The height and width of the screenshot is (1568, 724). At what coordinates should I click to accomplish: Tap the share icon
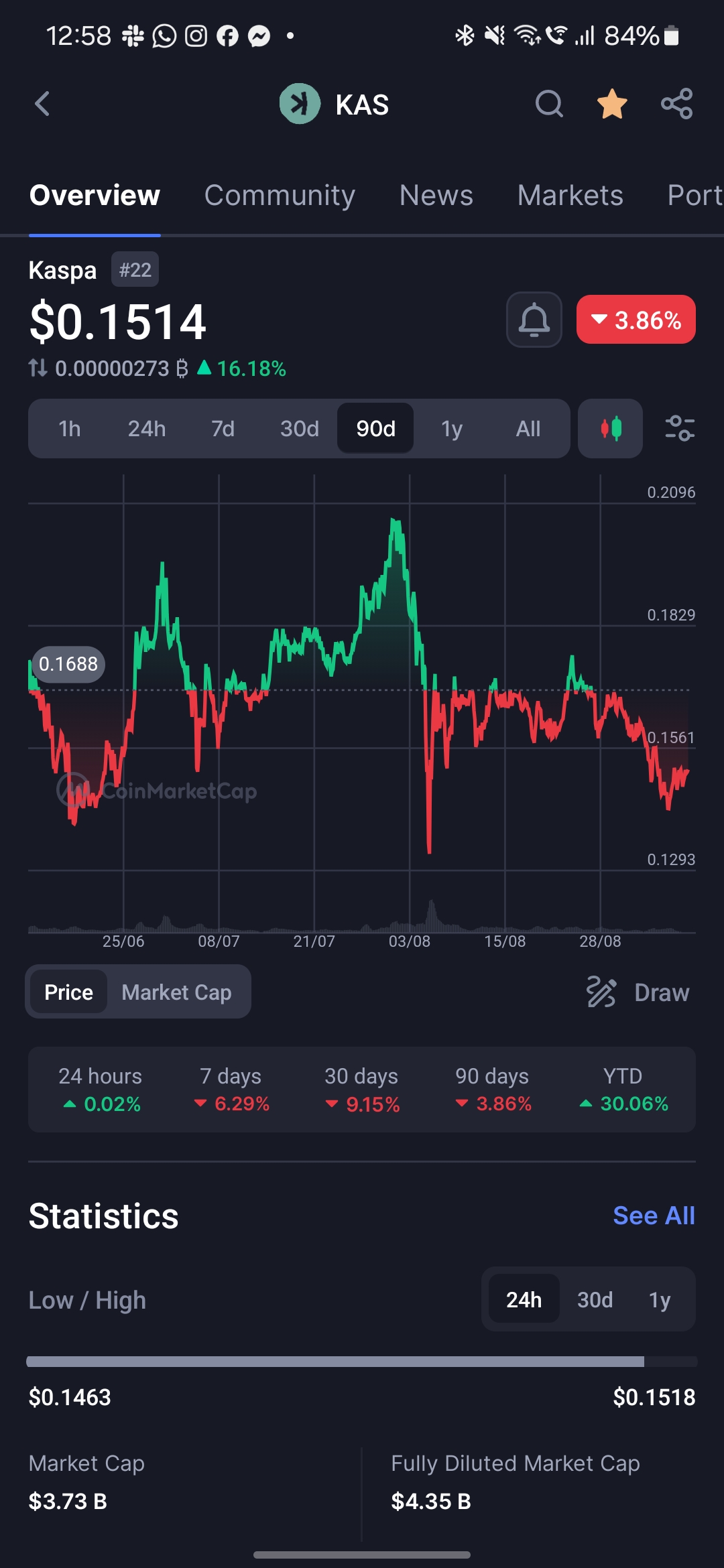(x=676, y=104)
